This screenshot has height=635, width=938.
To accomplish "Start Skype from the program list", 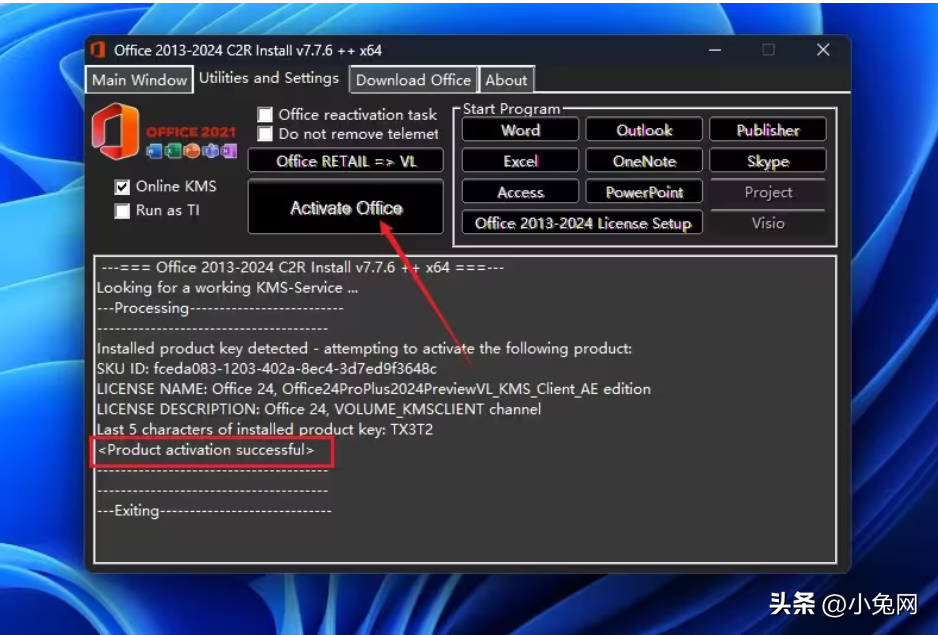I will [768, 161].
